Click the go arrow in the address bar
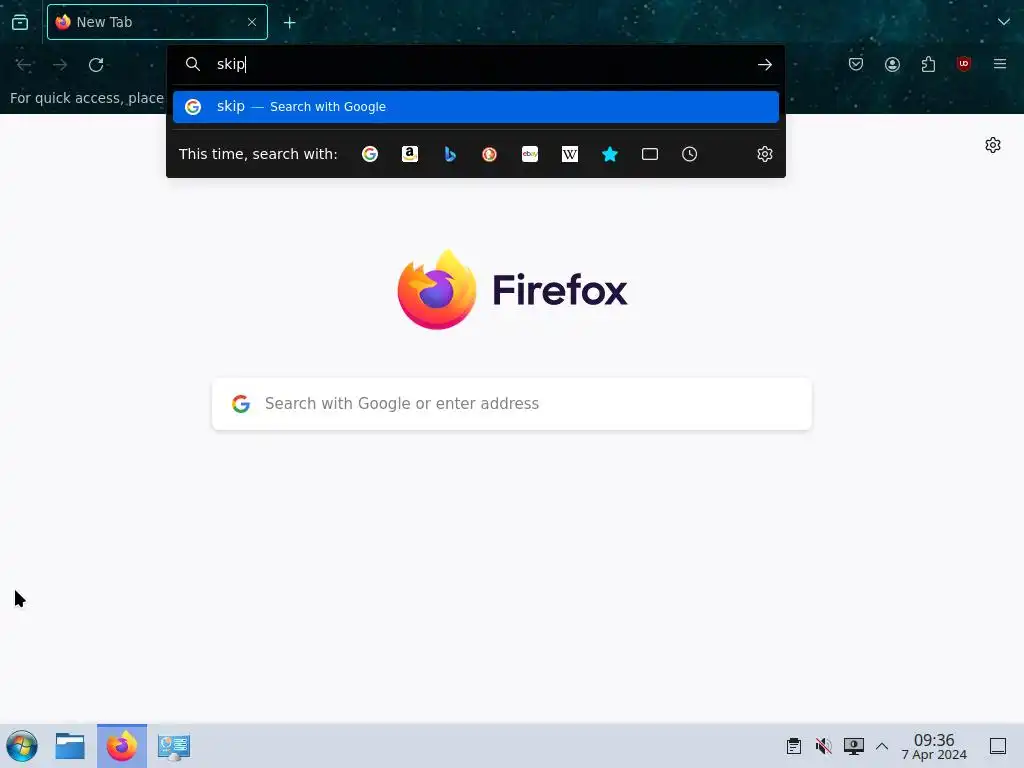The image size is (1024, 768). tap(765, 65)
